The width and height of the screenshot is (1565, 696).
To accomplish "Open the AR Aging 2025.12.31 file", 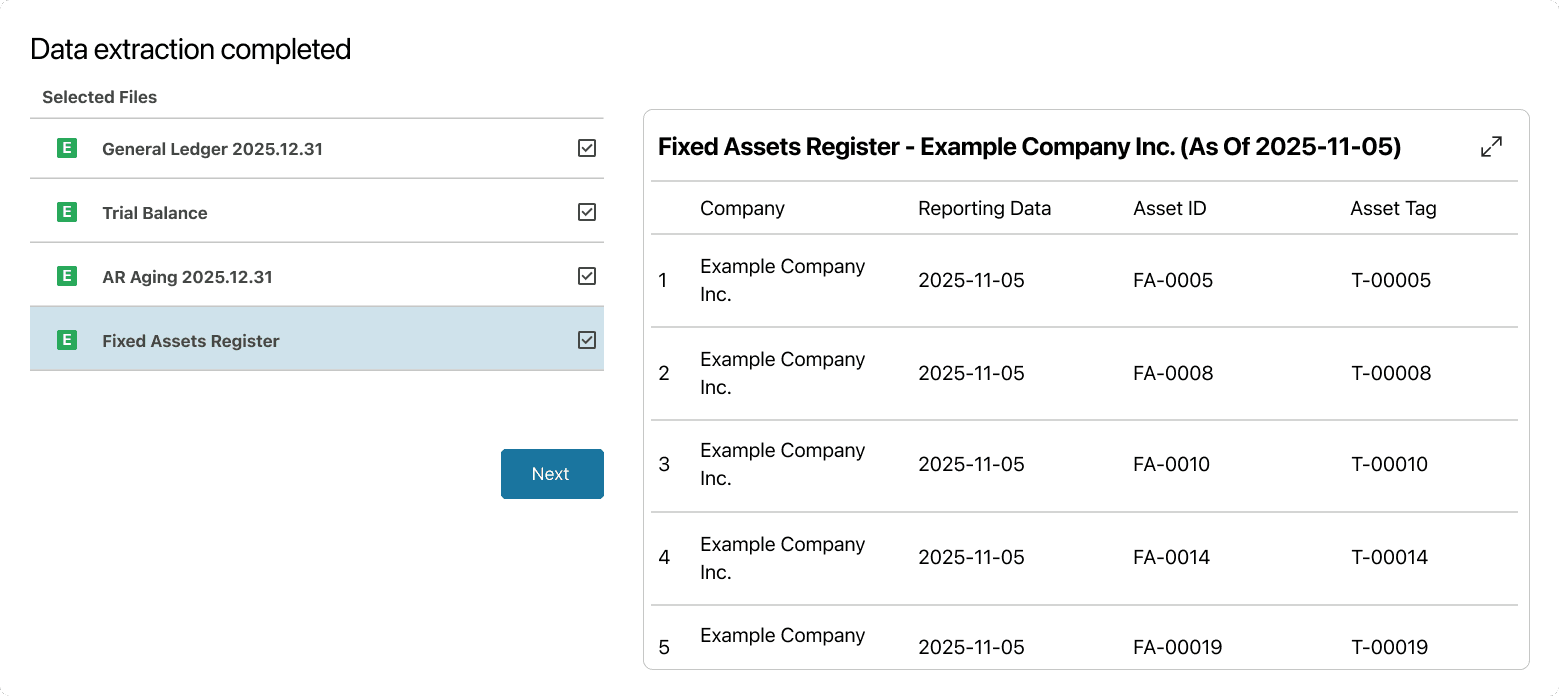I will click(x=187, y=277).
